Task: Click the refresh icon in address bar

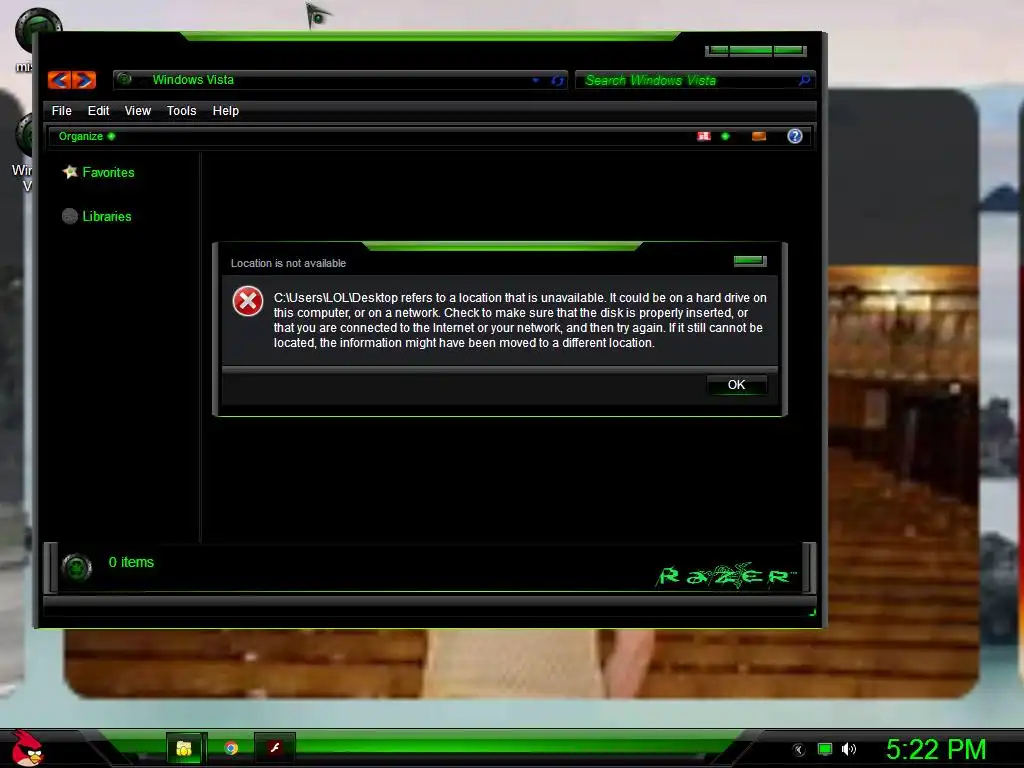Action: (x=557, y=80)
